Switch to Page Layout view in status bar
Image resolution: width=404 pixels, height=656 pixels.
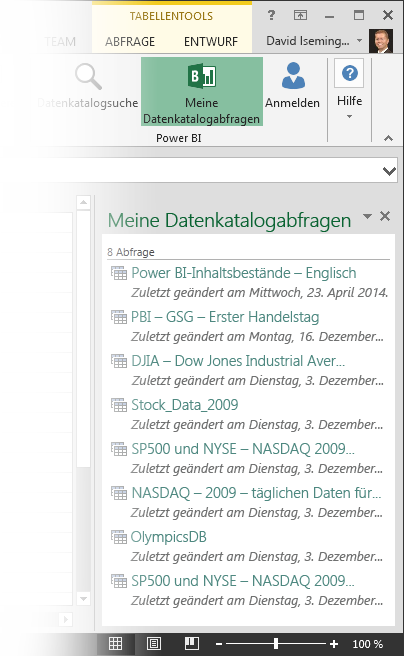153,643
